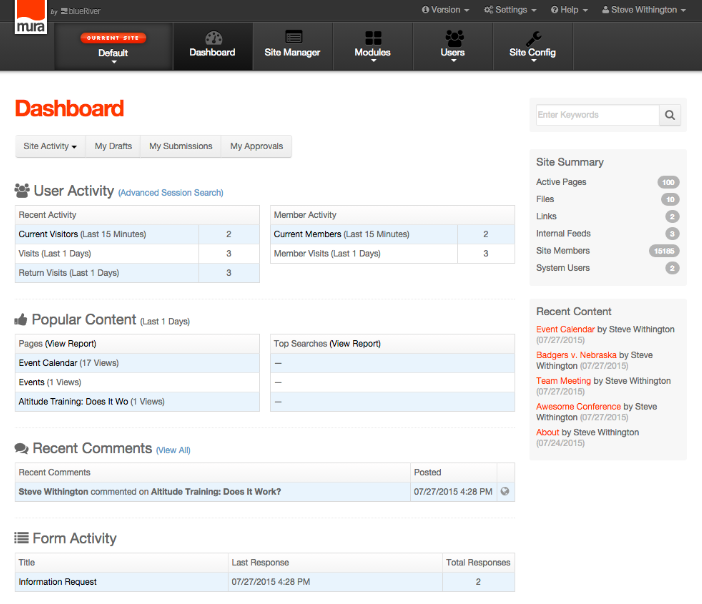Open the Help dropdown menu

click(569, 10)
